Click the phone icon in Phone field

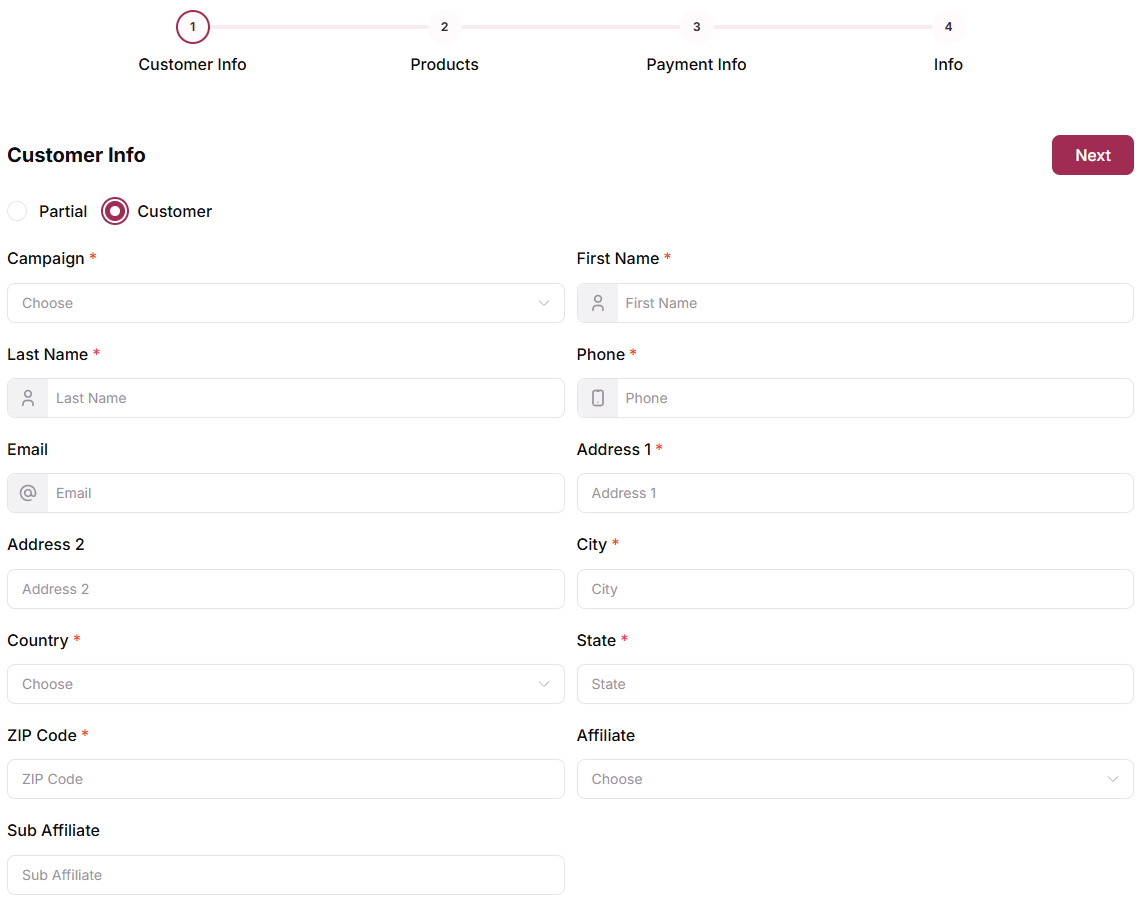tap(598, 398)
